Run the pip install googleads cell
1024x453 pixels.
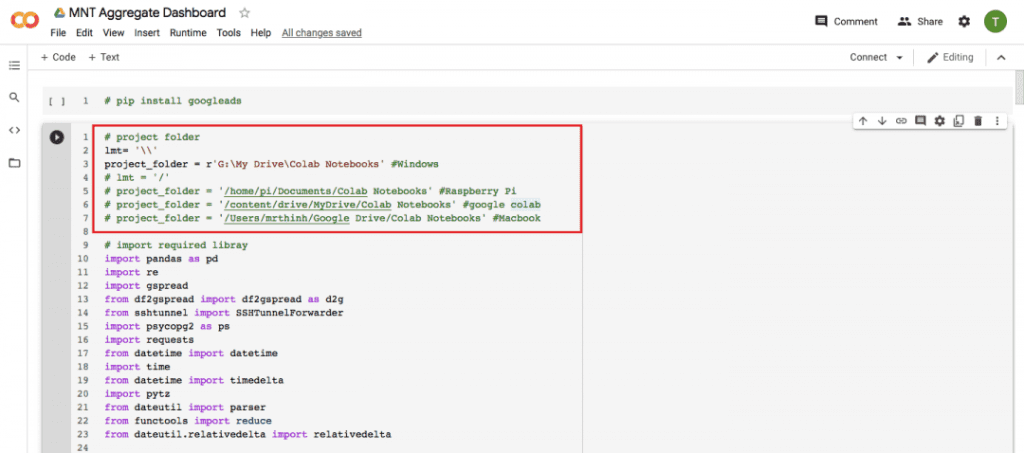[x=57, y=101]
